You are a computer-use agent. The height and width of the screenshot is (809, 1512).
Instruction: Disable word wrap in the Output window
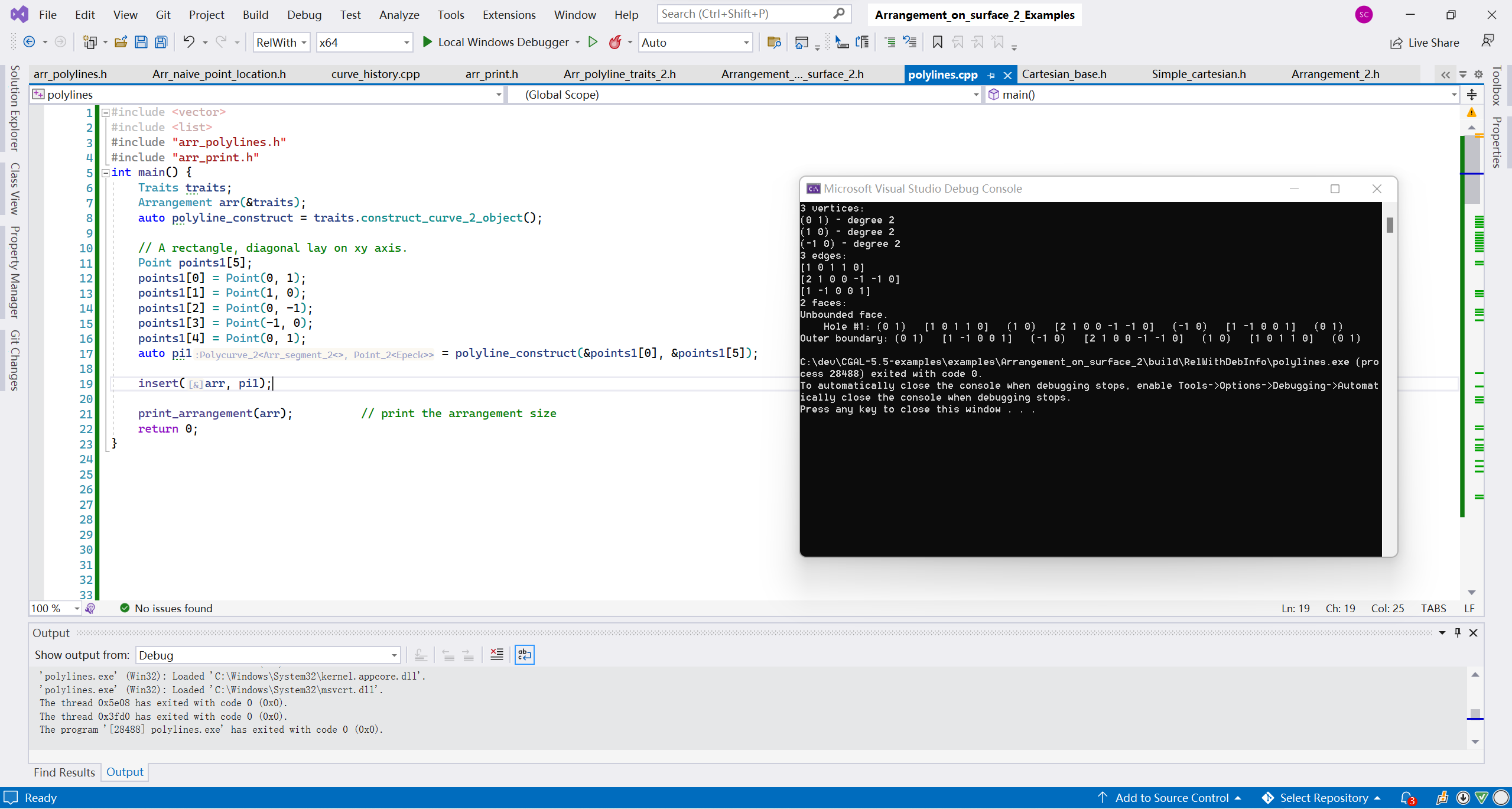tap(524, 654)
